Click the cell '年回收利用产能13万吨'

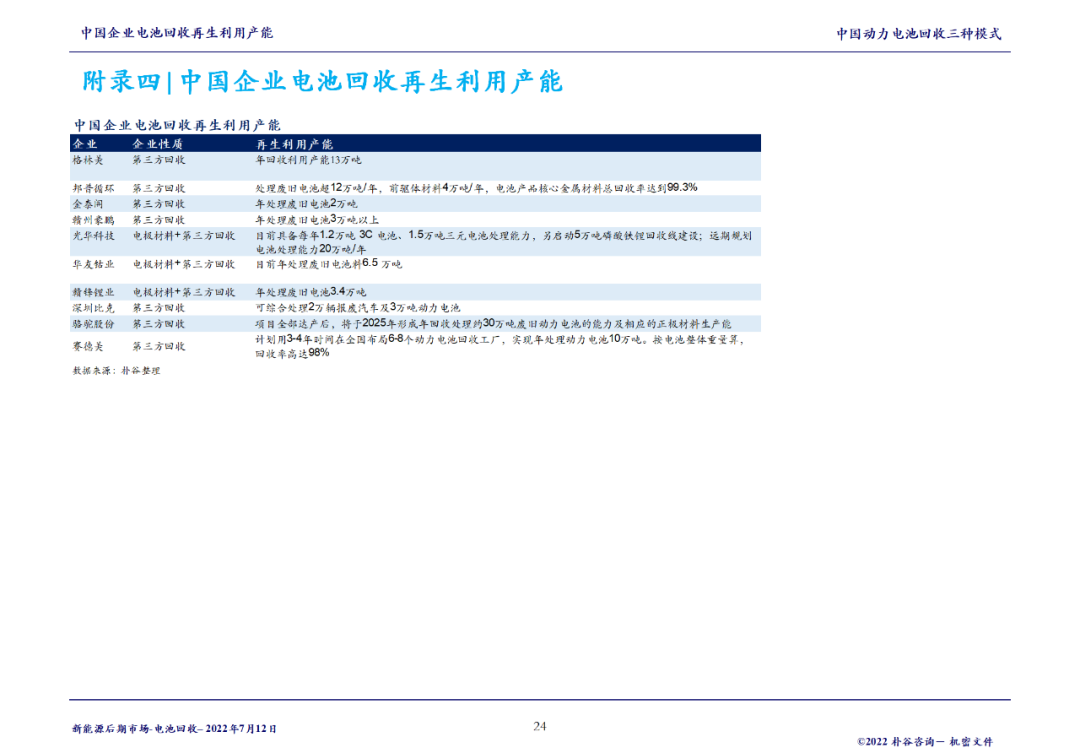point(309,160)
